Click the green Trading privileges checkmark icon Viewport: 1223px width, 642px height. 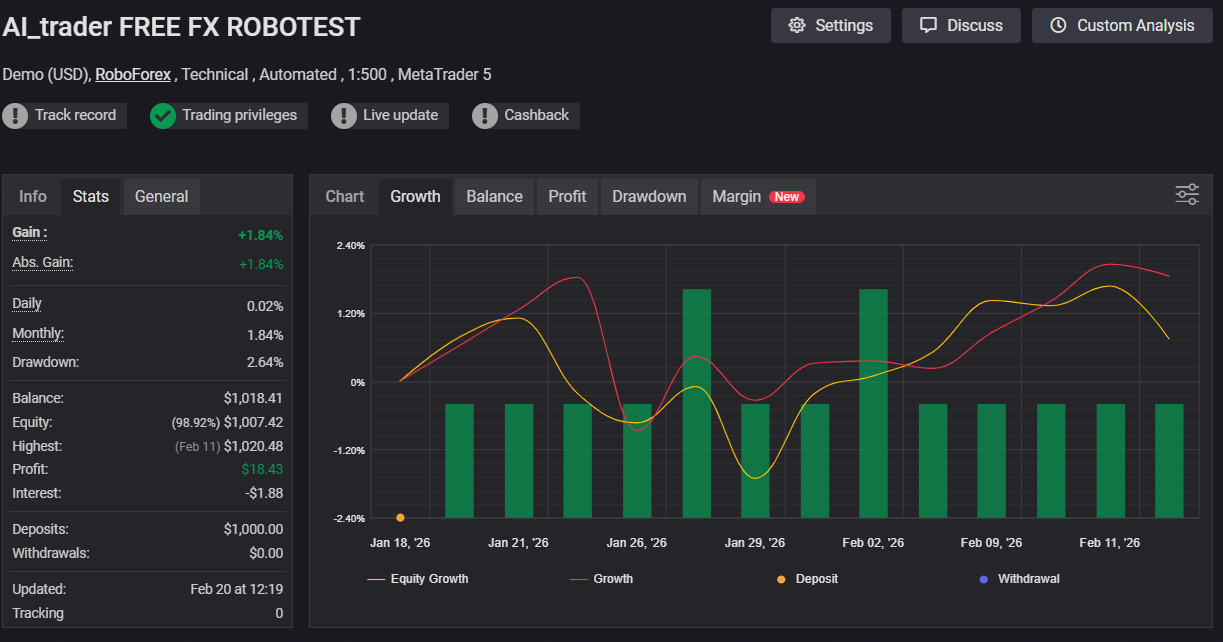[x=163, y=116]
